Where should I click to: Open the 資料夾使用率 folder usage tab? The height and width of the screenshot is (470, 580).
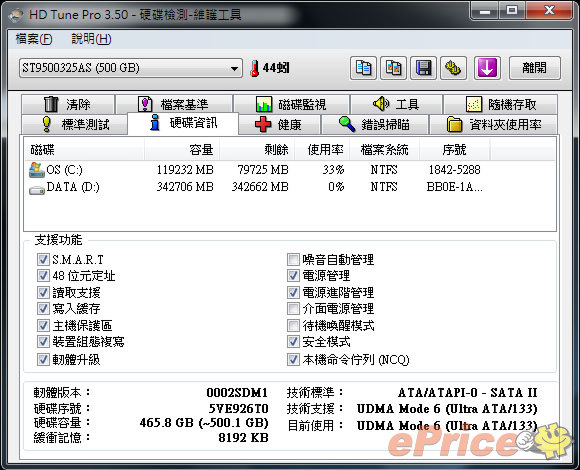click(x=493, y=124)
